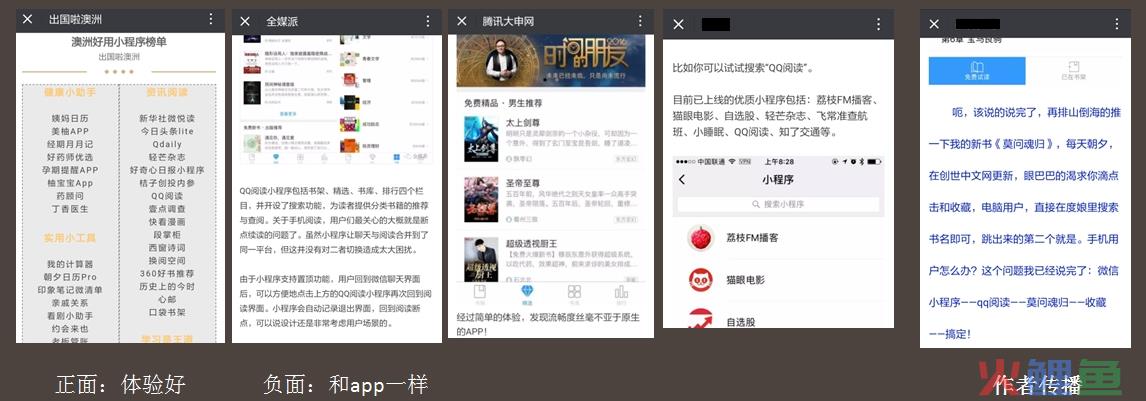Tap the bookshelf tab icon in 腾讯大申网

click(x=479, y=294)
